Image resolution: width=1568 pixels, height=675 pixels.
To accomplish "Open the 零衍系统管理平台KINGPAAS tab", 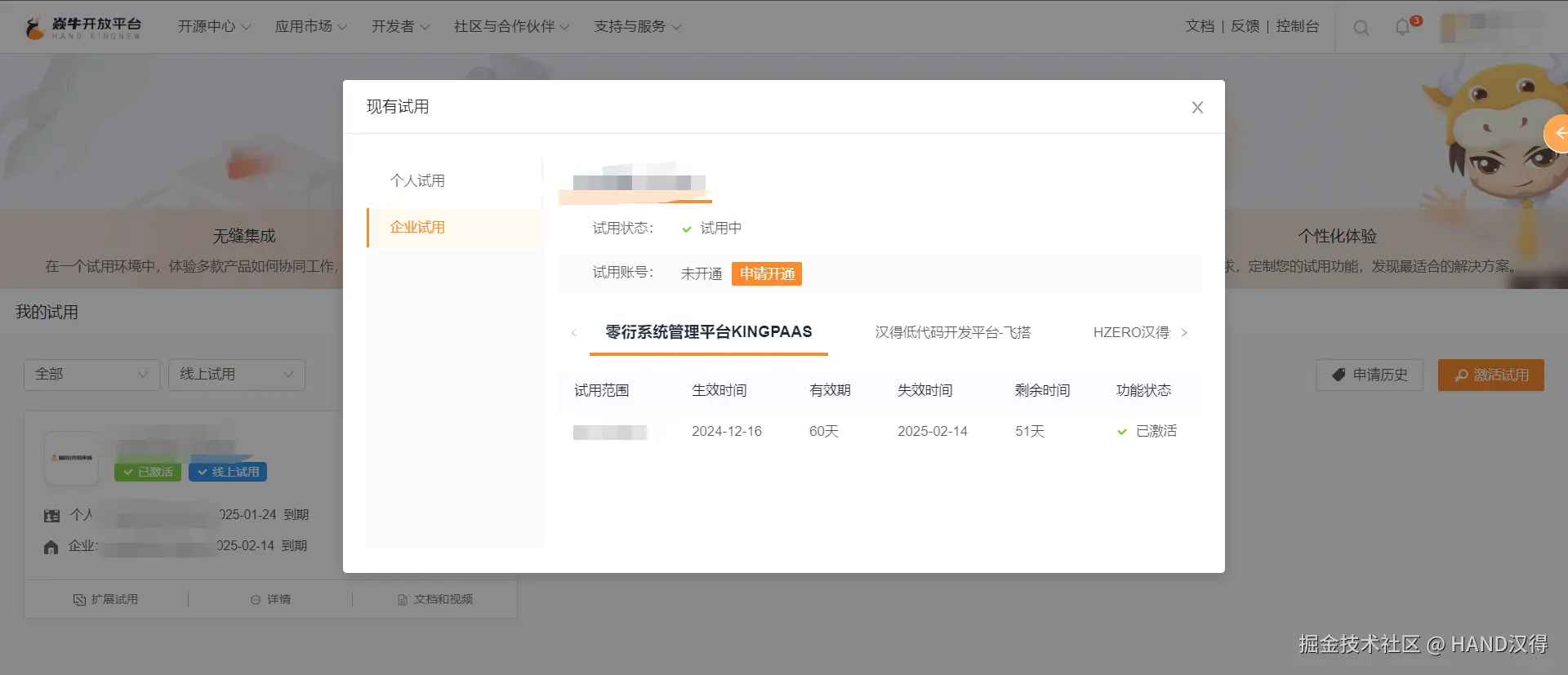I will click(x=708, y=332).
